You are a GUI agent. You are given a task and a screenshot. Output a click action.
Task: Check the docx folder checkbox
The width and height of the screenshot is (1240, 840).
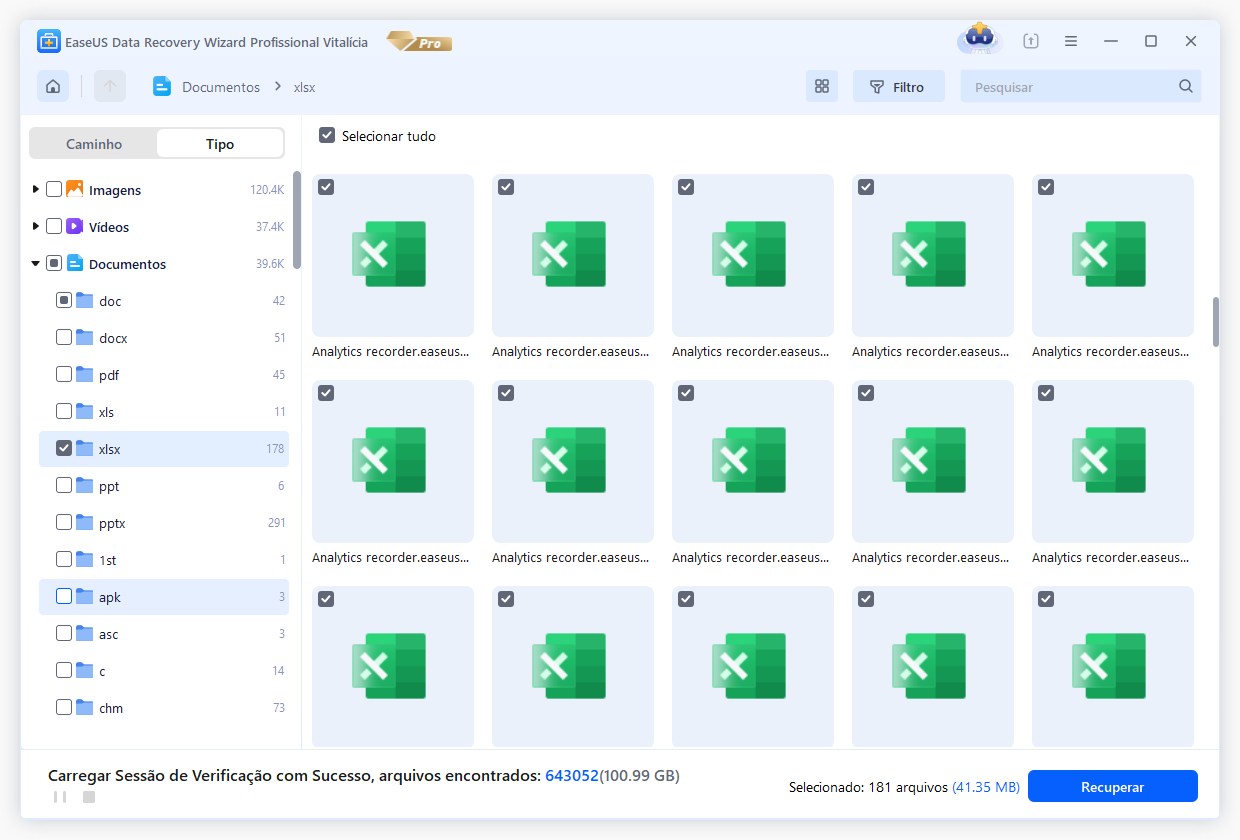[x=64, y=337]
